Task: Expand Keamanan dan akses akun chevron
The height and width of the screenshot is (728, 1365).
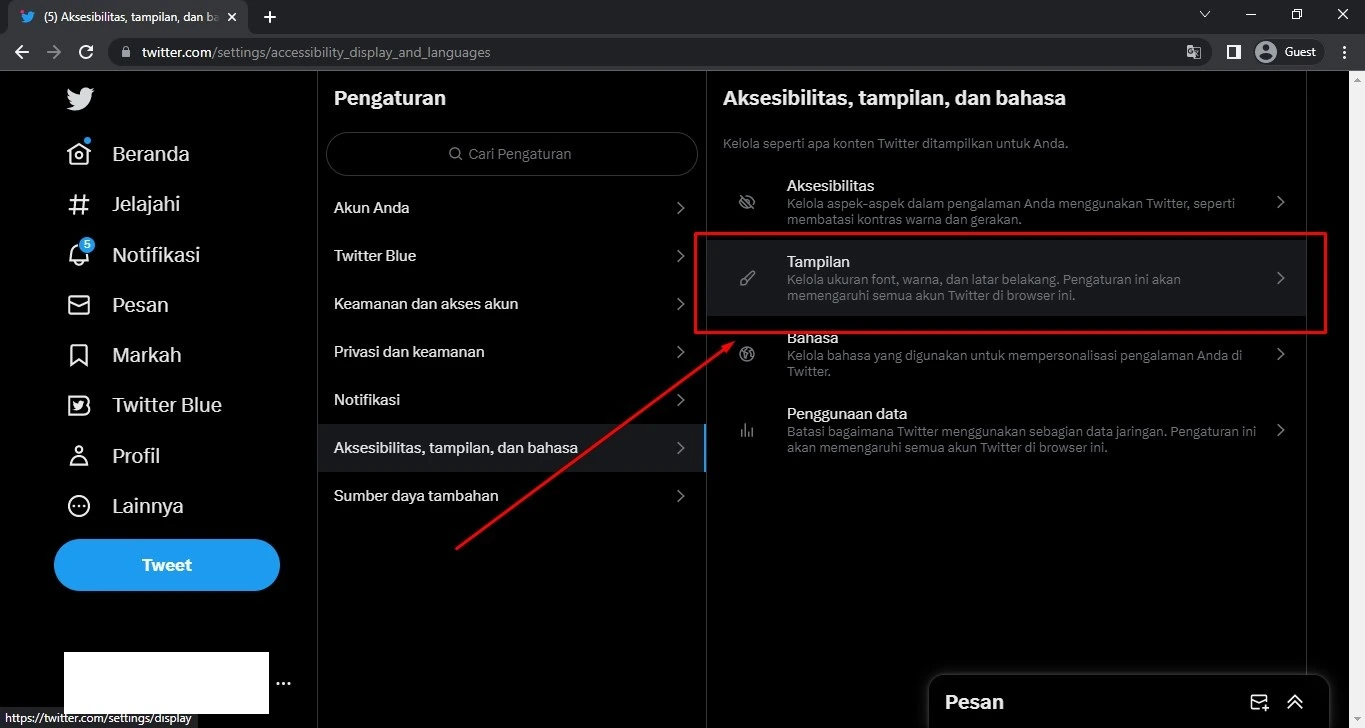Action: (680, 304)
